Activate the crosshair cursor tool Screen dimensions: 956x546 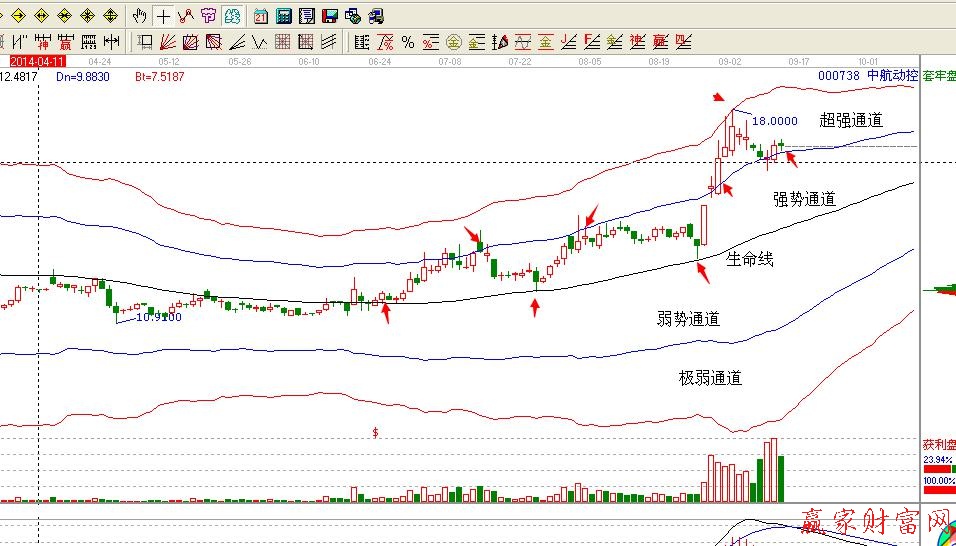[162, 16]
